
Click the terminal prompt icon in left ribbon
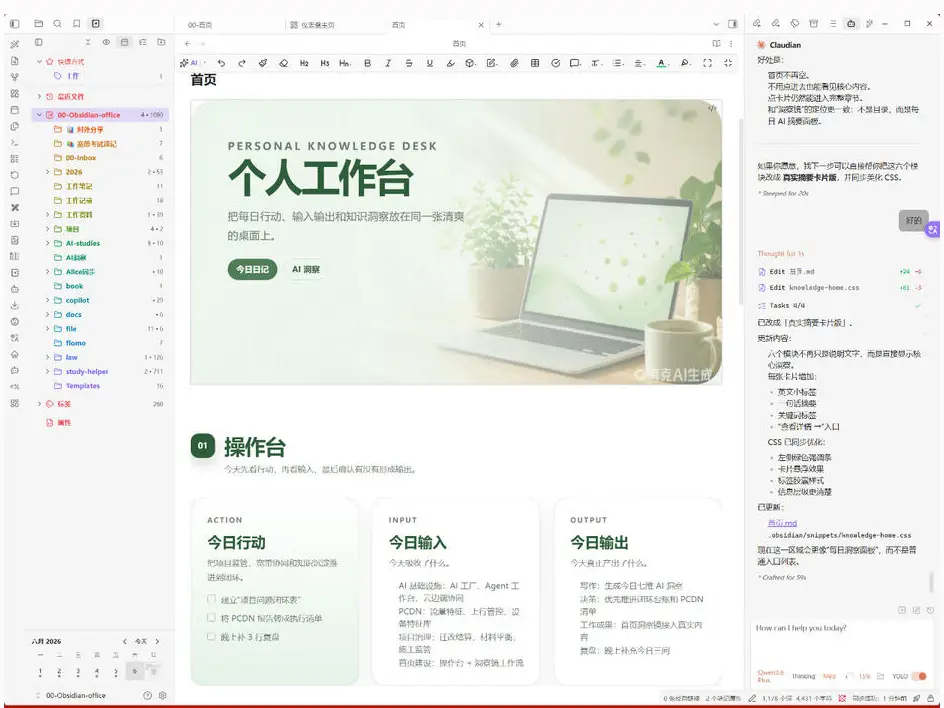pyautogui.click(x=15, y=143)
